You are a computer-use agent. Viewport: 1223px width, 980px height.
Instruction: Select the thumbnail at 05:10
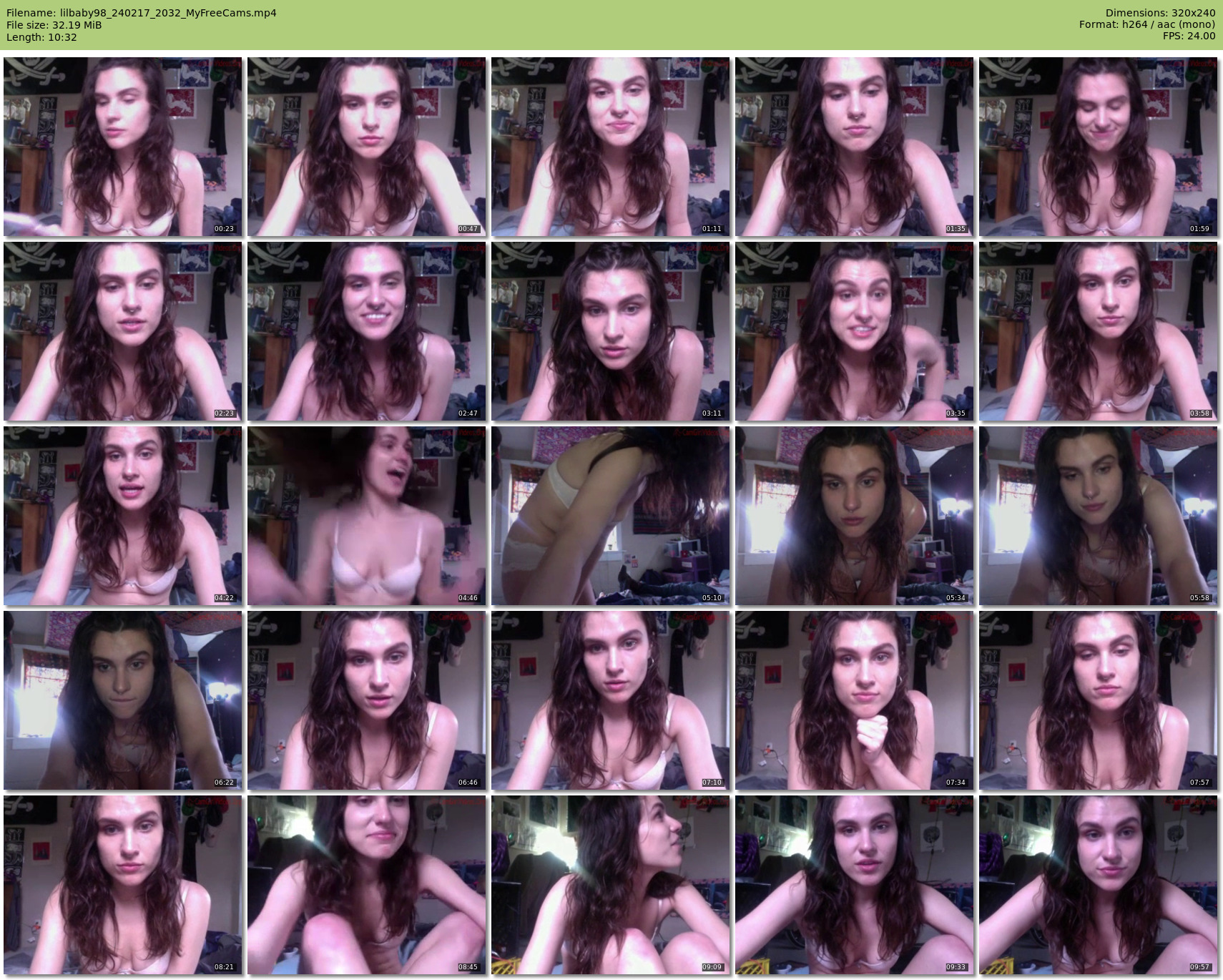coord(610,516)
